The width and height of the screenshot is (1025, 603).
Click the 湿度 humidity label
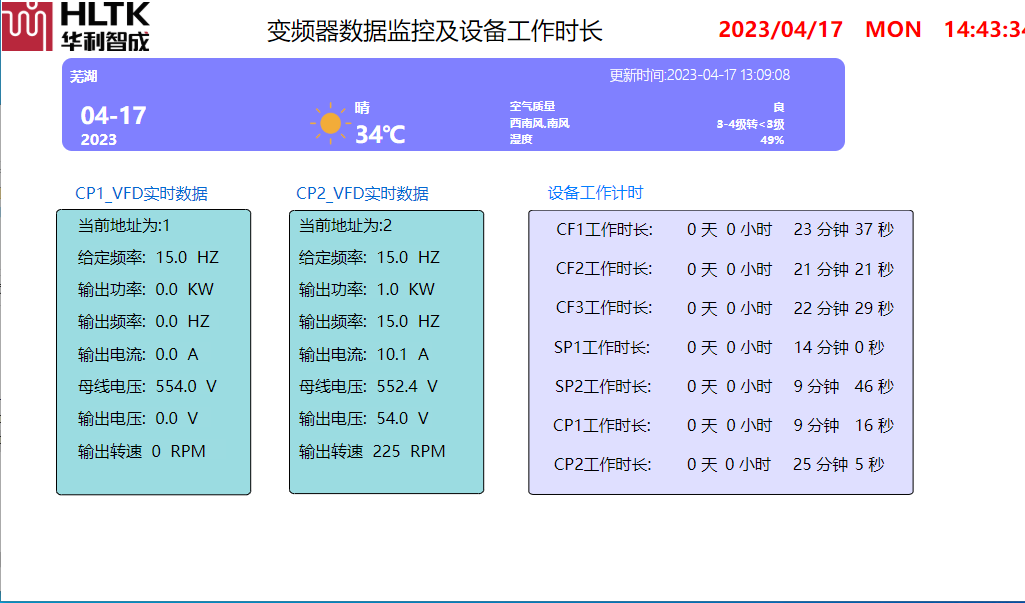[x=521, y=140]
